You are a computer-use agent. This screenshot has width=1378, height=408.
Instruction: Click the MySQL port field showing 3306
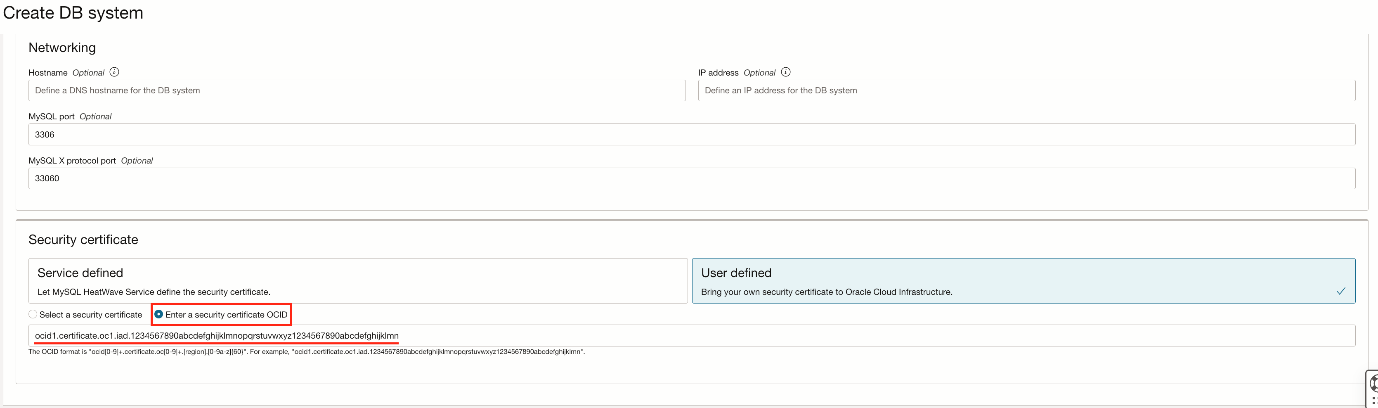click(692, 134)
